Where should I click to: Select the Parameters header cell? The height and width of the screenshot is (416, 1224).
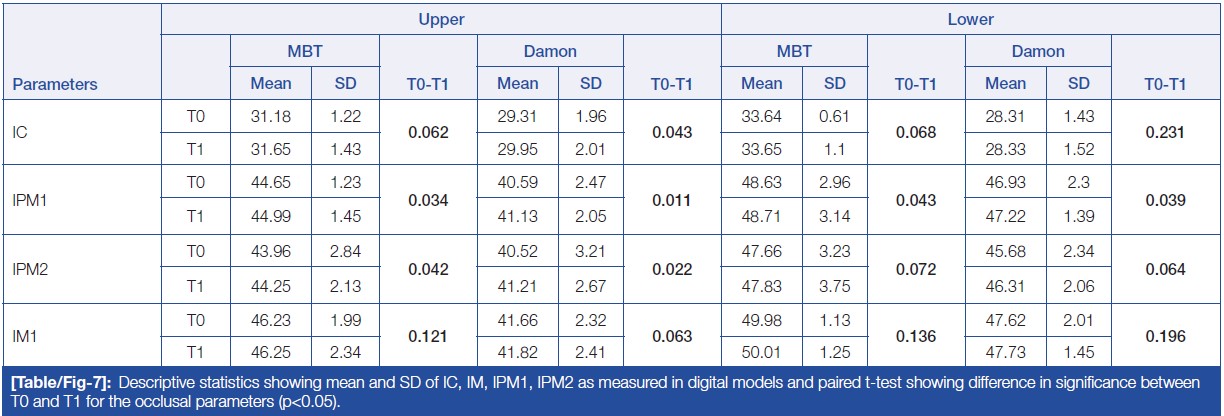point(55,85)
